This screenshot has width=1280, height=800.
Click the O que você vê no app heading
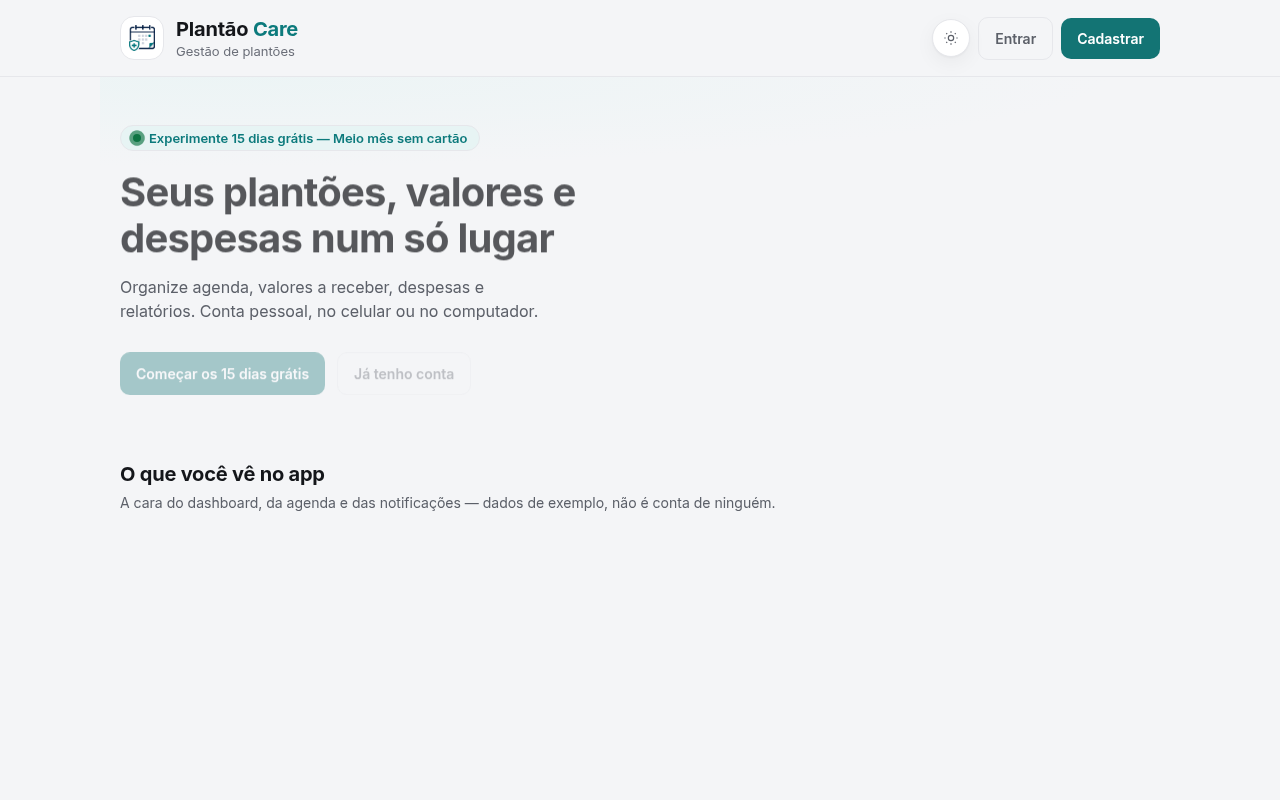pyautogui.click(x=222, y=474)
